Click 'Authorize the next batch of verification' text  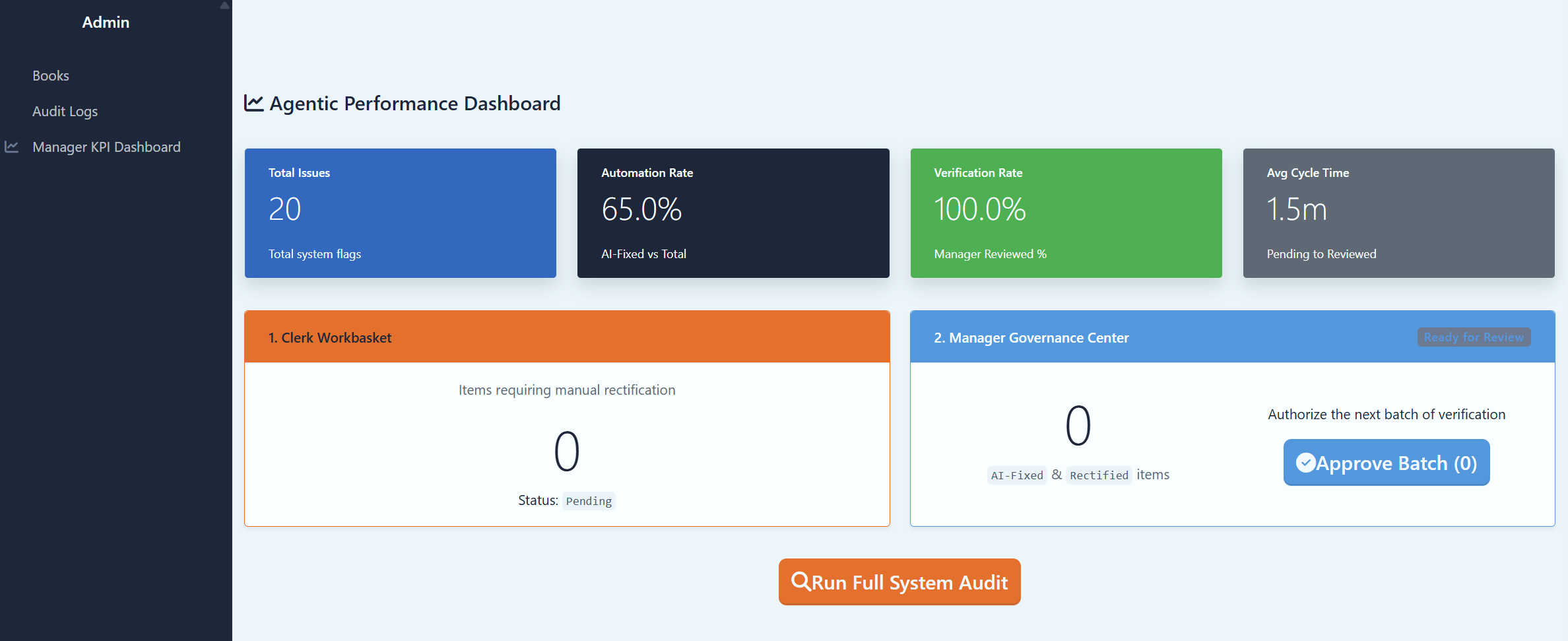click(1387, 415)
